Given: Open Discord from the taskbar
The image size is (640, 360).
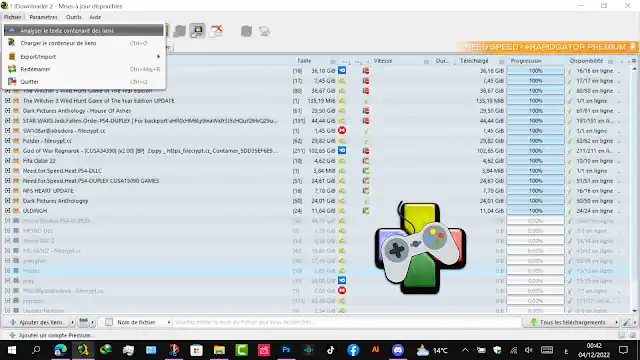Looking at the screenshot, I should 398,350.
